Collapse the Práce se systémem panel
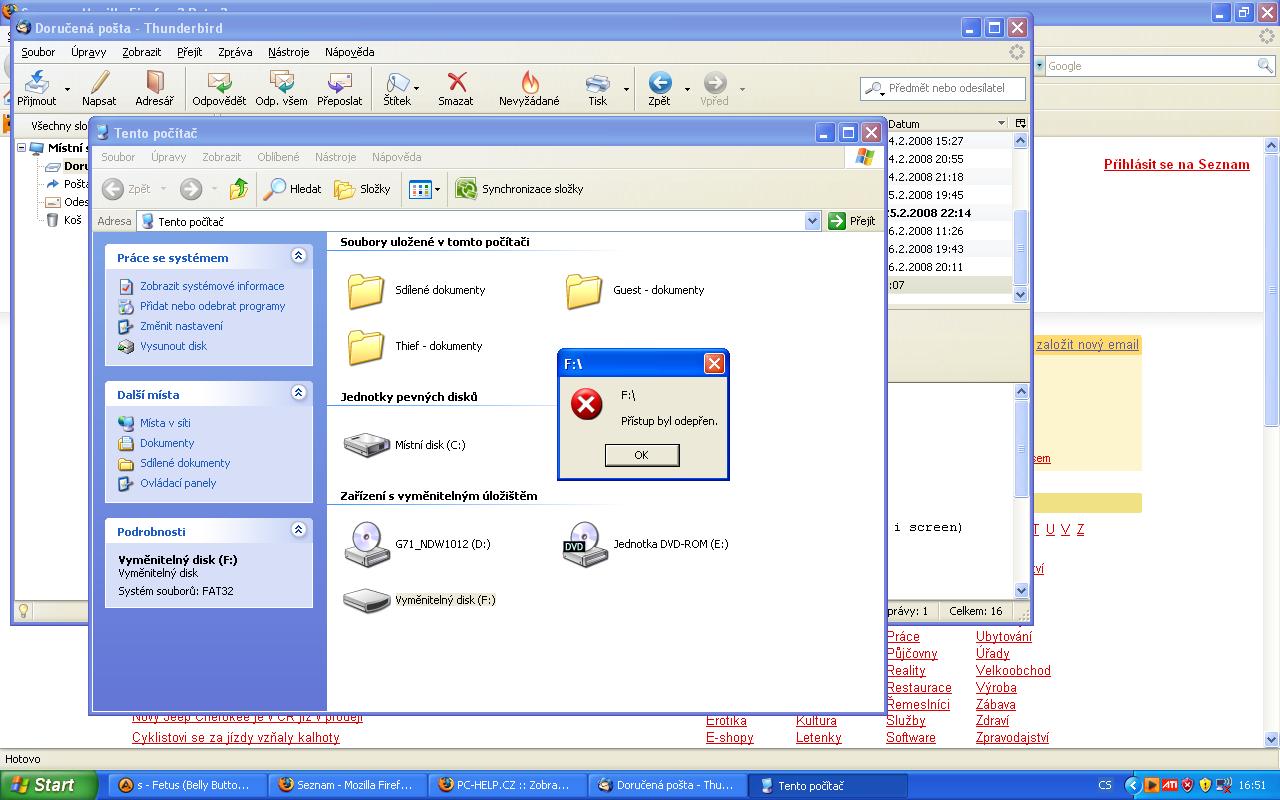 [298, 256]
